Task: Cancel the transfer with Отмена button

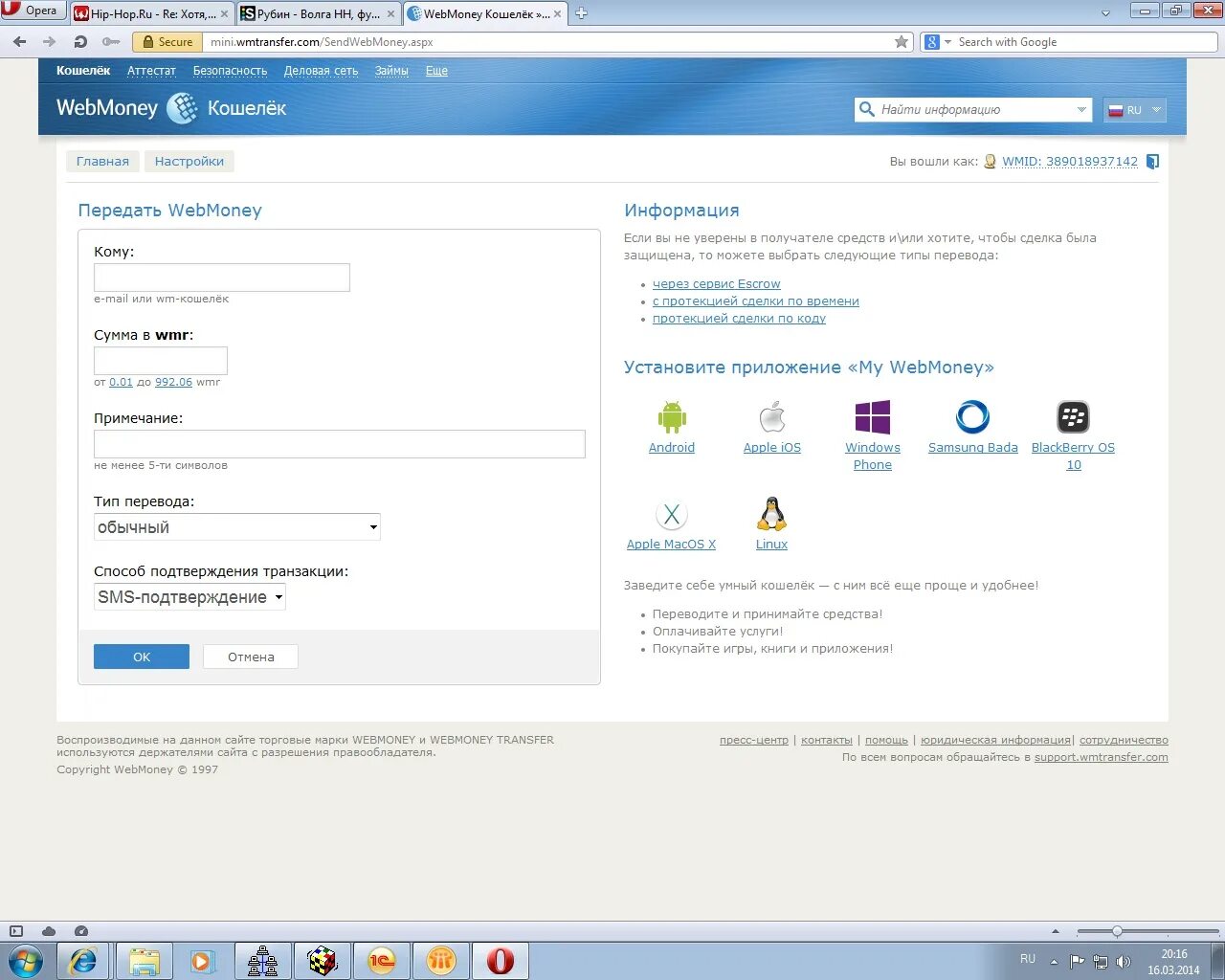Action: tap(251, 657)
